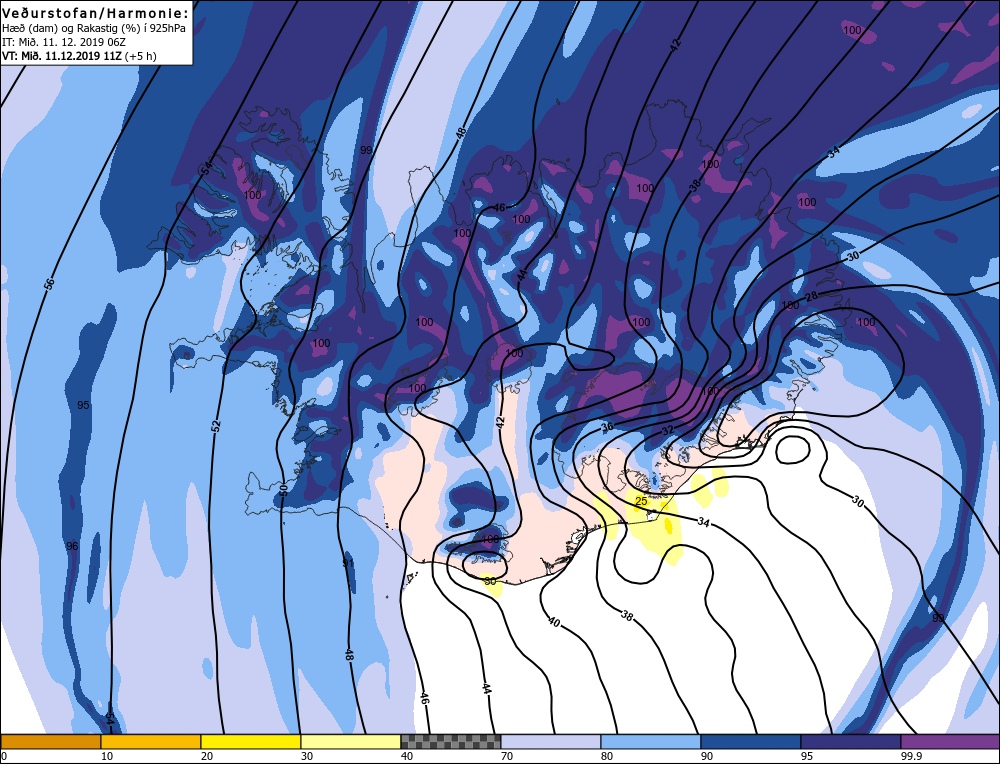1000x764 pixels.
Task: Click the pale yellow 30–40 legend swatch
Action: point(351,741)
